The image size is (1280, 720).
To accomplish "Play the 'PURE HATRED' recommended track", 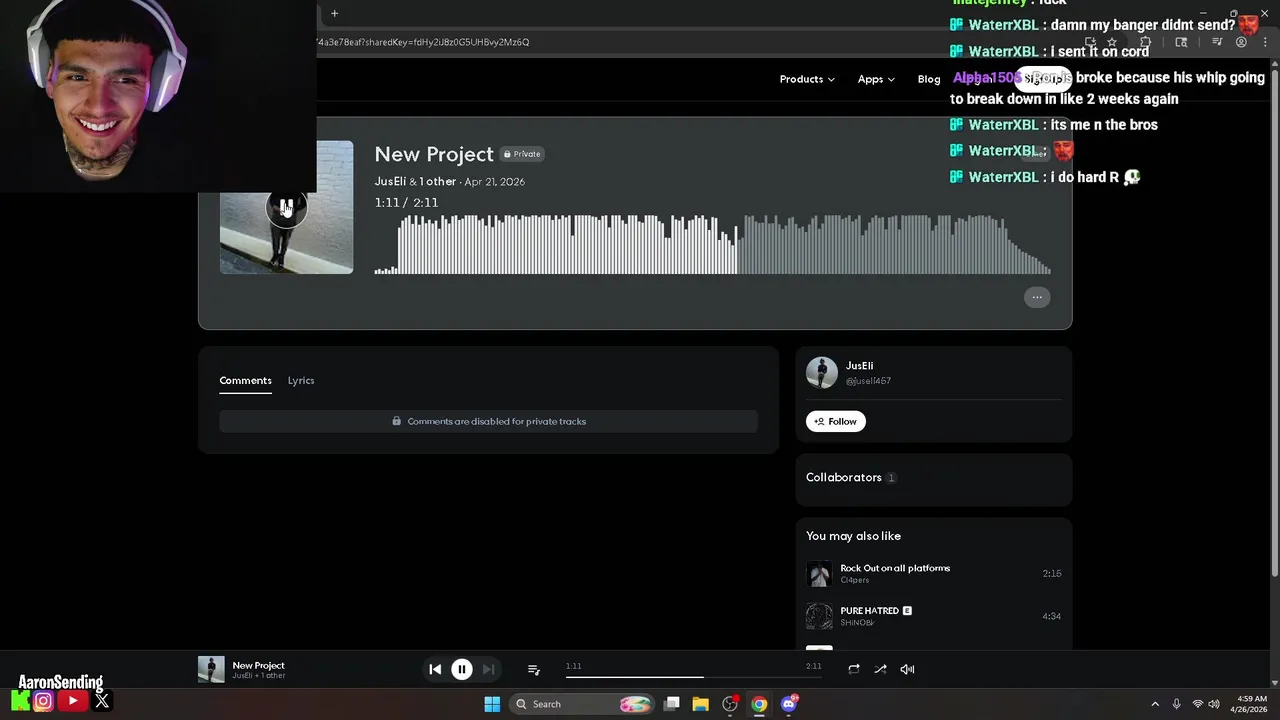I will pyautogui.click(x=869, y=610).
